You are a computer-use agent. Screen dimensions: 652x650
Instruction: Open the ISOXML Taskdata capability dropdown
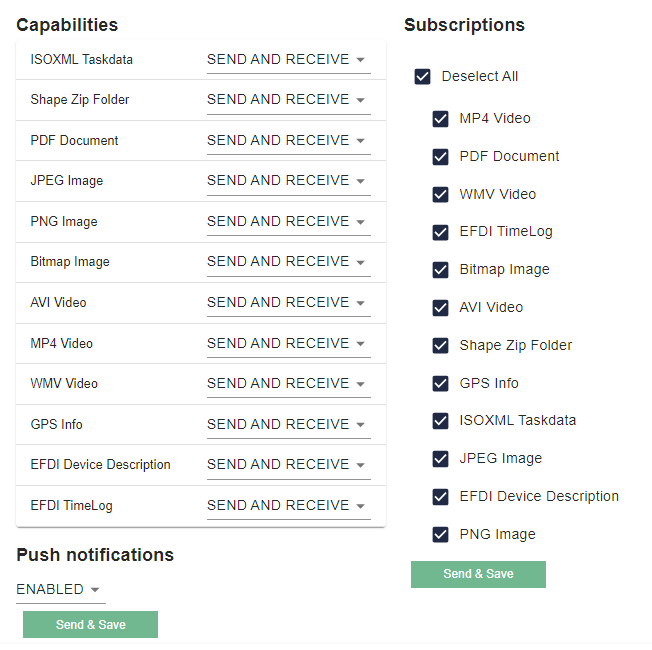tap(289, 60)
